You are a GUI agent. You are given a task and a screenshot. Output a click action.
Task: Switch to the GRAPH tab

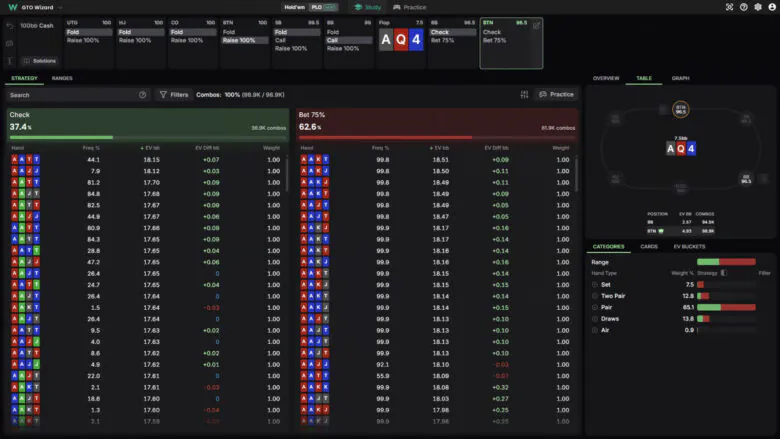(681, 78)
